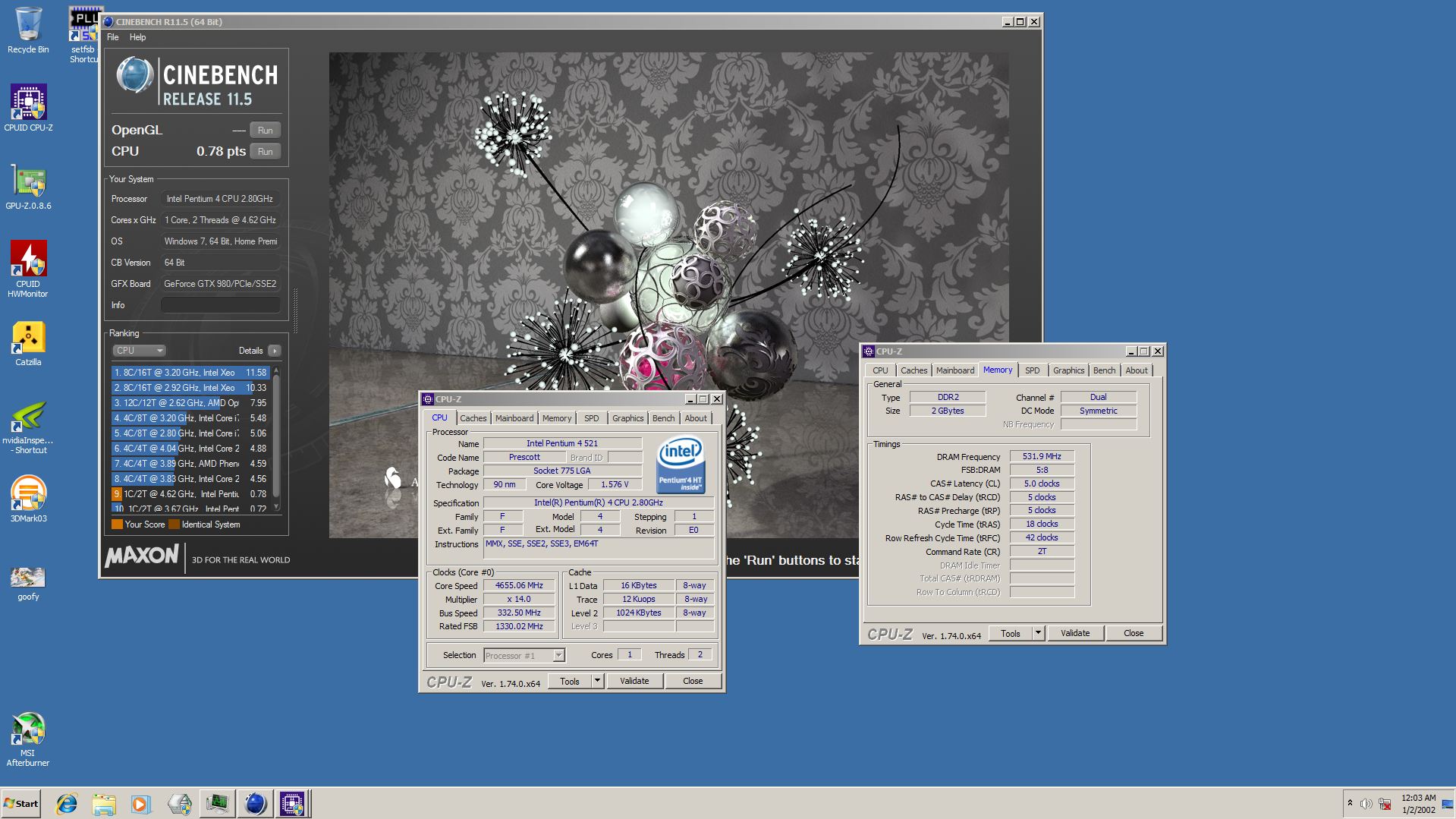The height and width of the screenshot is (819, 1456).
Task: Switch to SPD tab in Memory CPU-Z window
Action: click(x=1033, y=370)
